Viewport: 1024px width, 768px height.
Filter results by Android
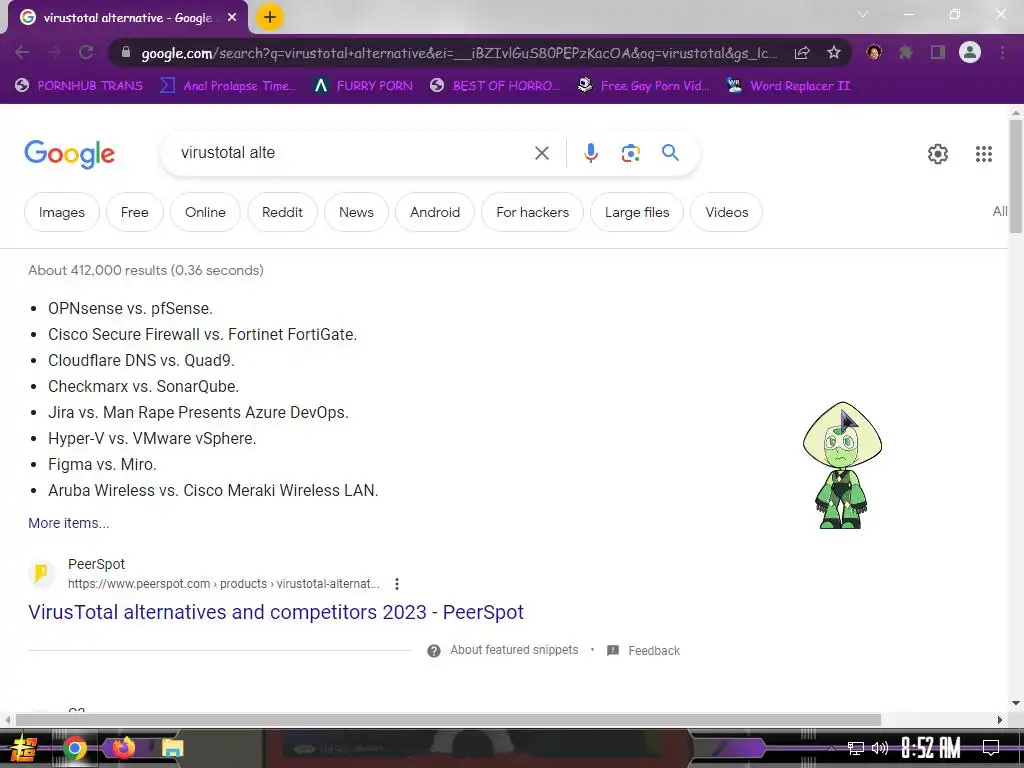pyautogui.click(x=435, y=212)
